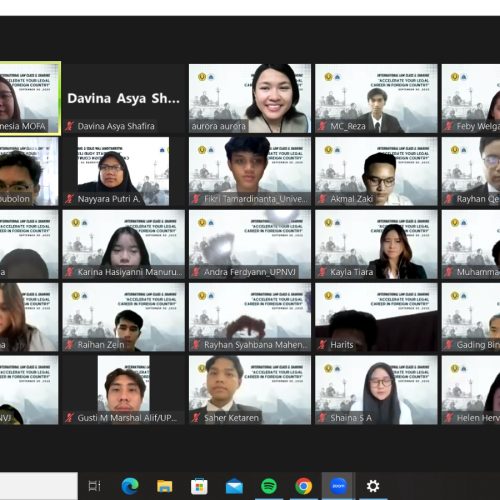Image resolution: width=500 pixels, height=500 pixels.
Task: Click the name label 'Kayla Tiara'
Action: [352, 272]
